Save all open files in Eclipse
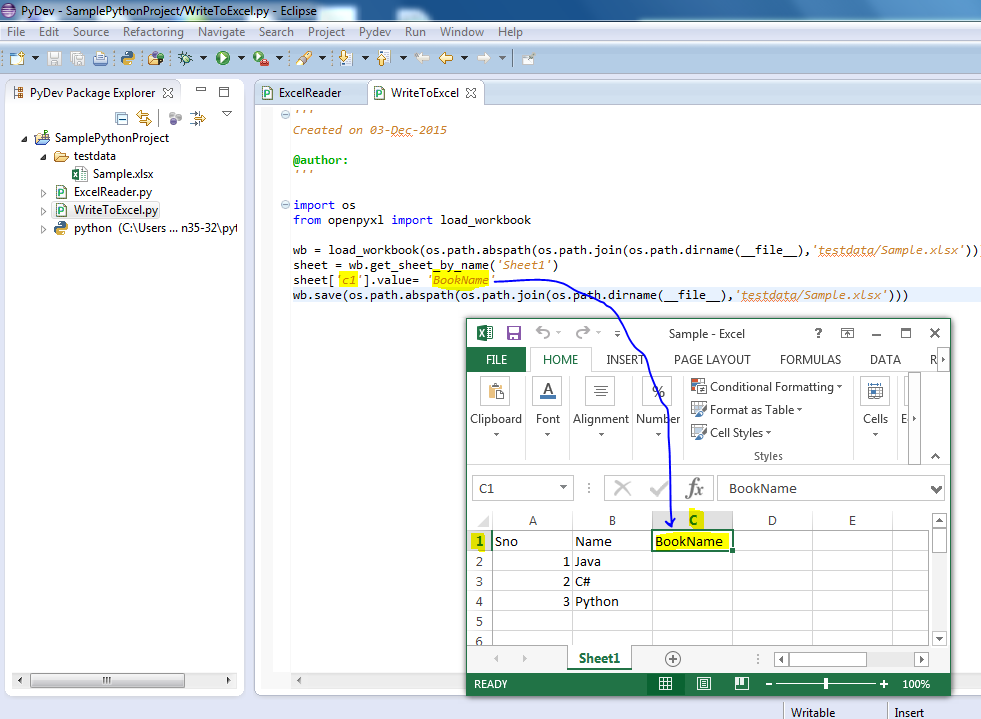 [77, 57]
